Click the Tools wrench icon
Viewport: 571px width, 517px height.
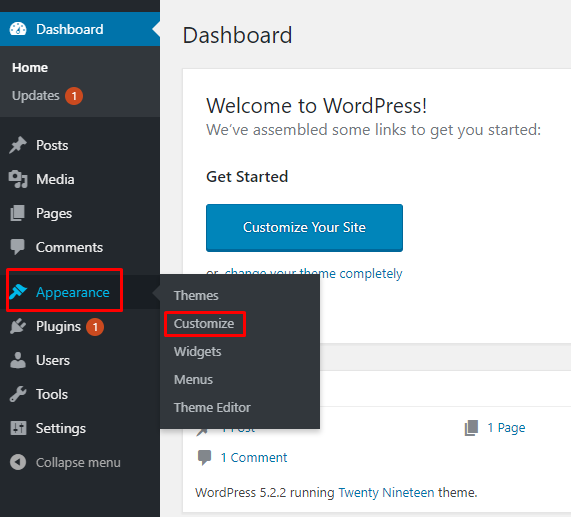coord(18,394)
